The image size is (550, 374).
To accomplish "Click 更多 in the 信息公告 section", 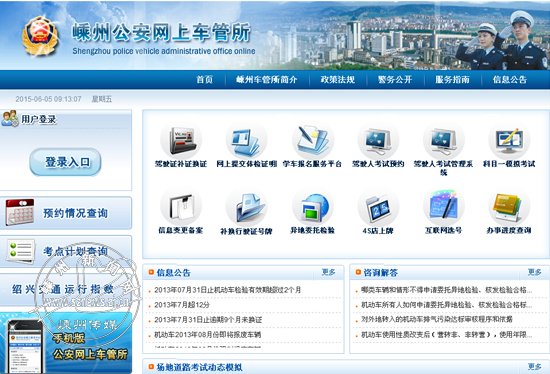I will point(329,272).
